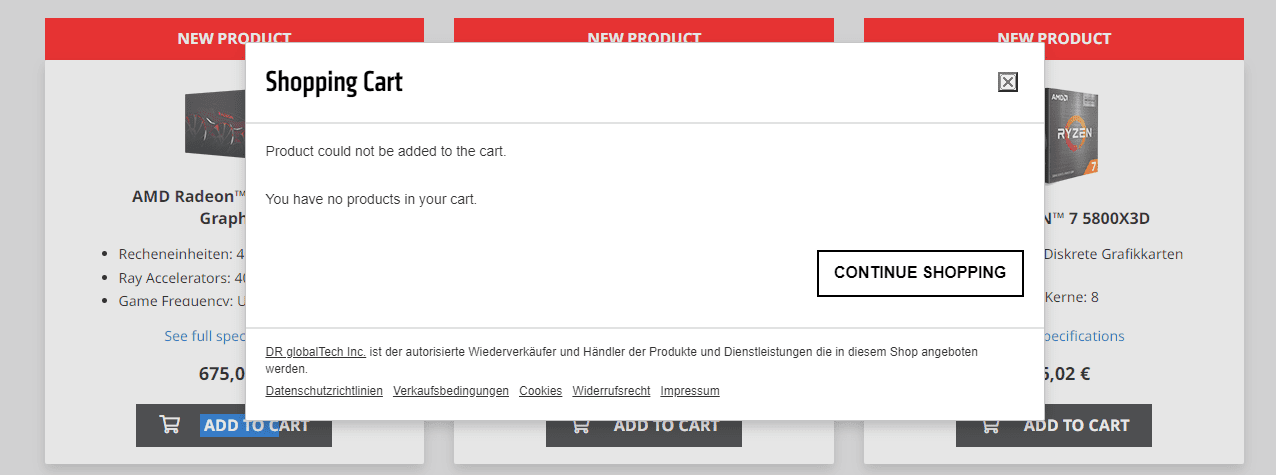Click the highlighted Add to Cart text for Radeon
Viewport: 1276px width, 475px height.
(256, 425)
